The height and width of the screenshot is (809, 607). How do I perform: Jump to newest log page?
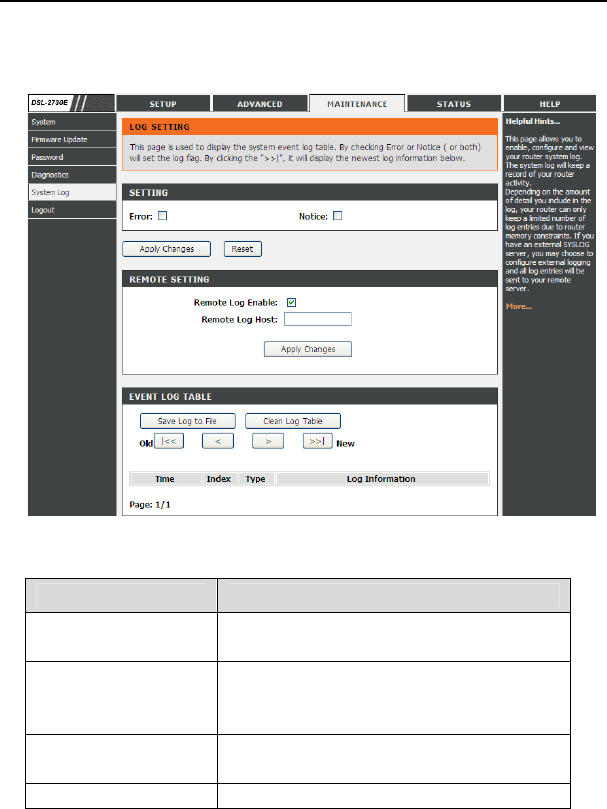[317, 441]
